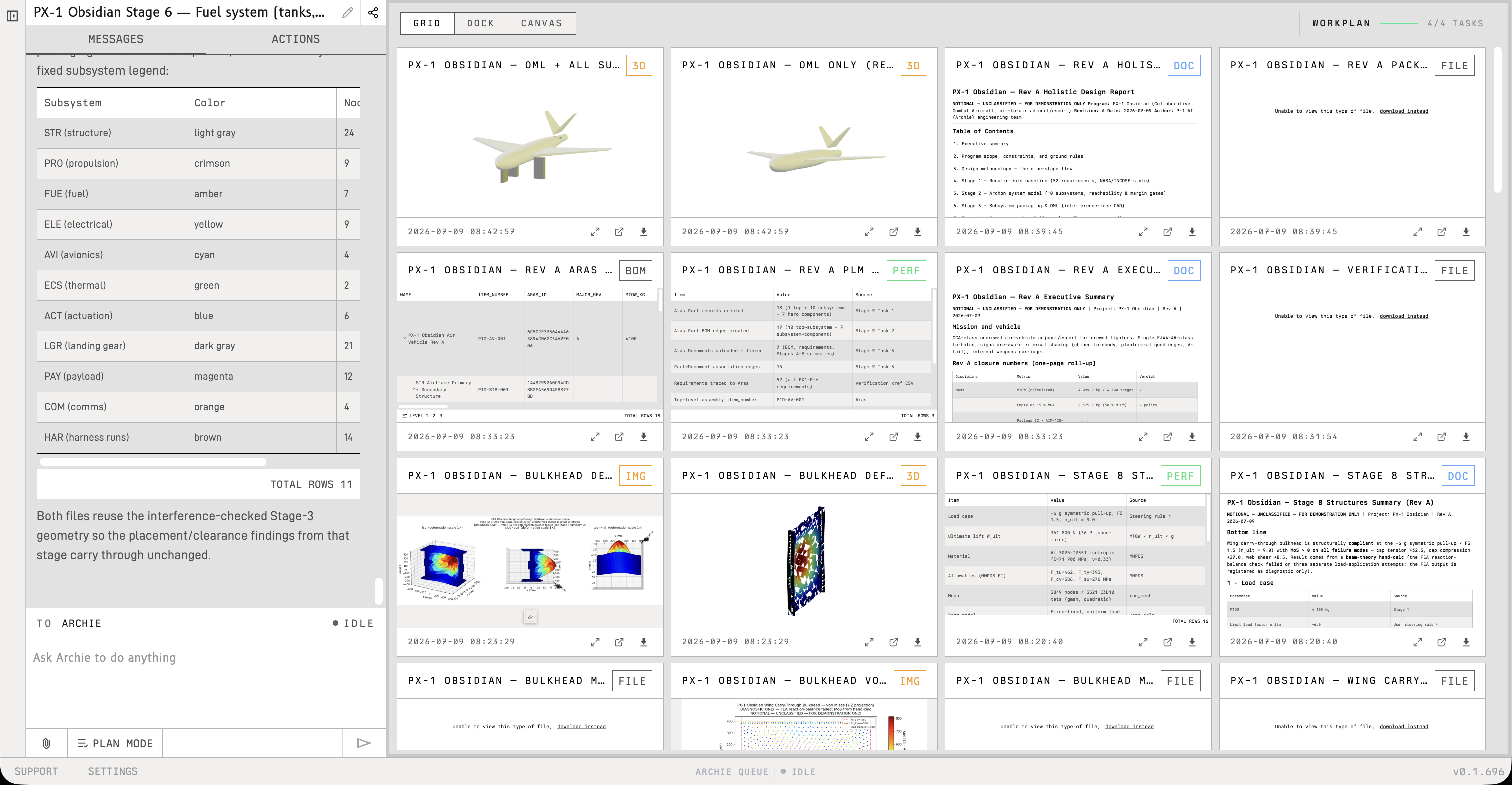This screenshot has width=1512, height=785.
Task: Switch to the MESSAGES tab
Action: (115, 39)
